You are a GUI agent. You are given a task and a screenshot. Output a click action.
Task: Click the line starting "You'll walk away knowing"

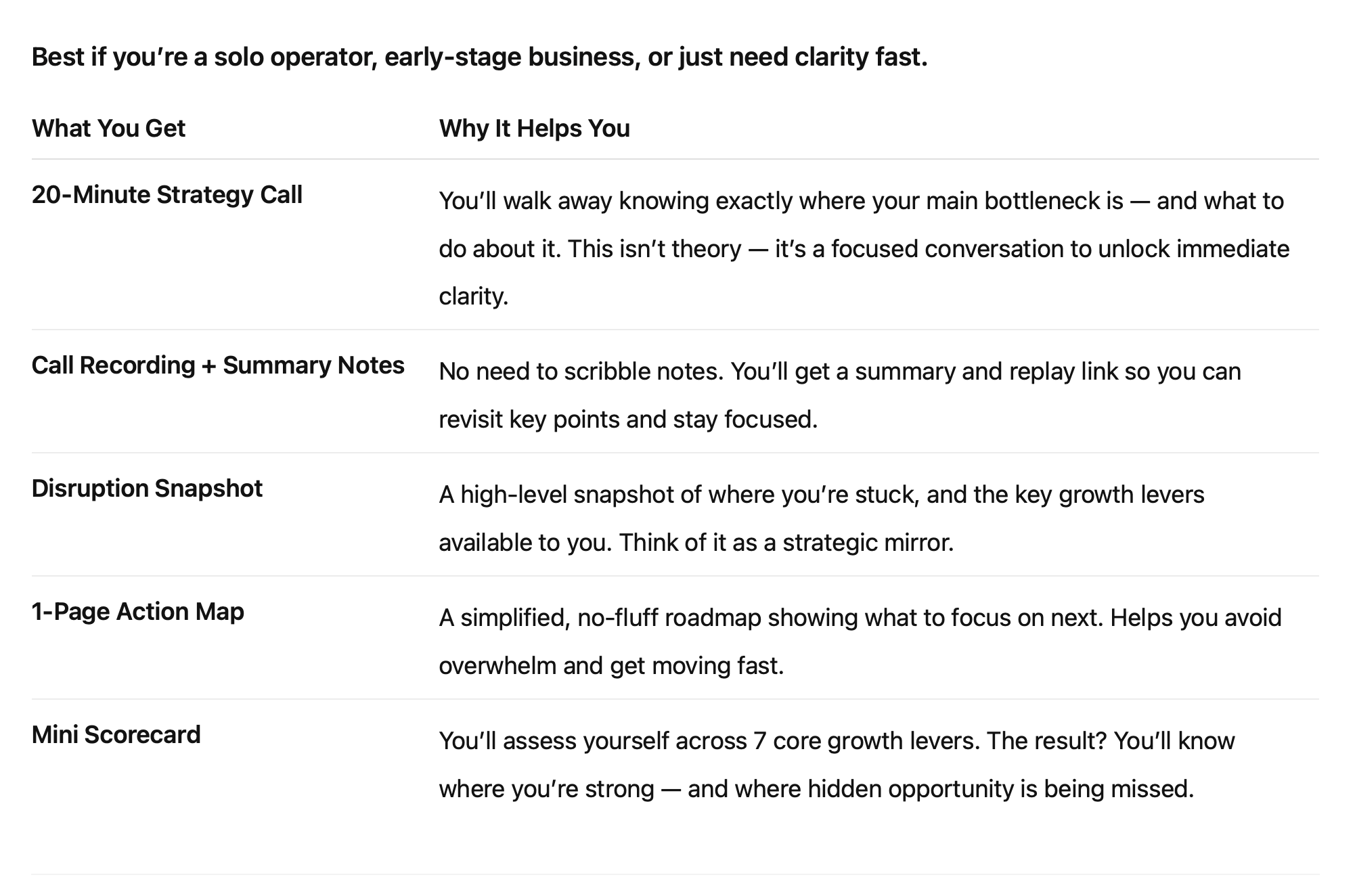(x=861, y=201)
